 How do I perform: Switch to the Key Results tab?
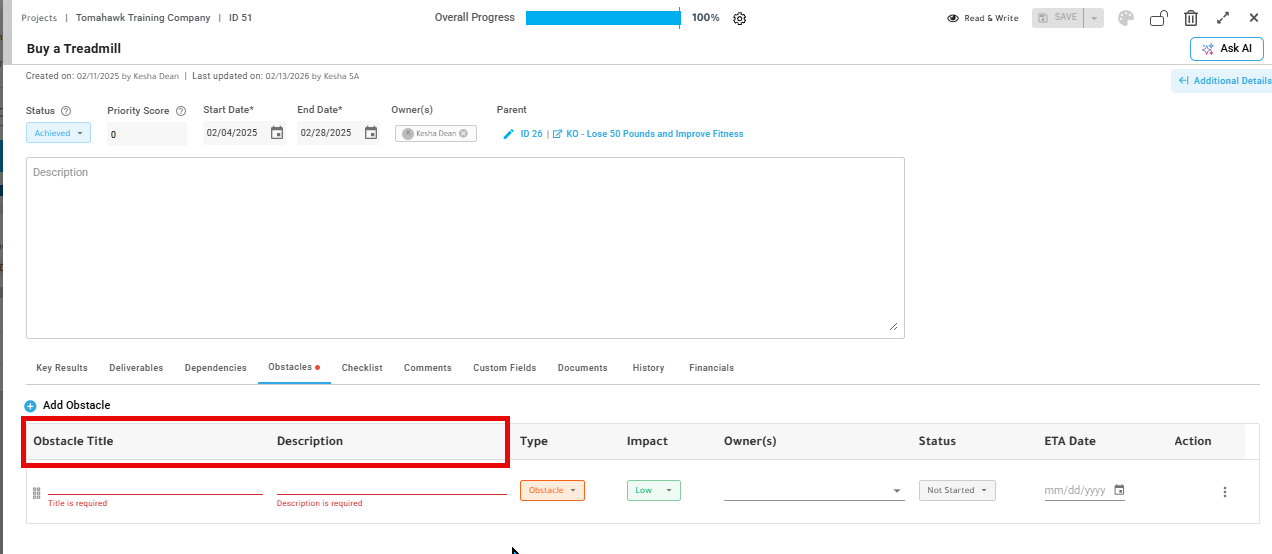pos(62,368)
